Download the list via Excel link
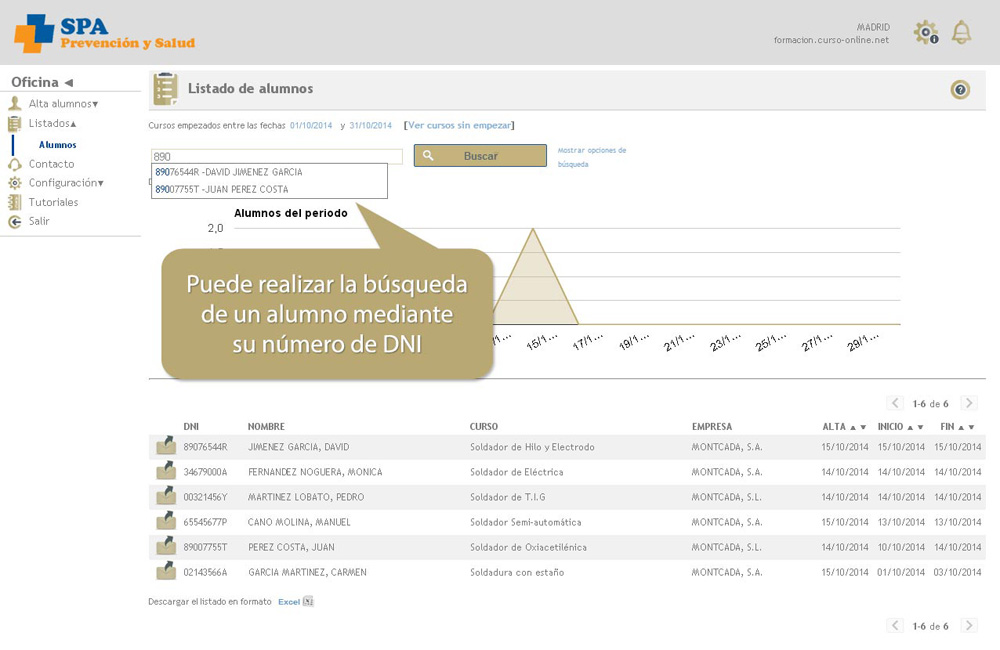The height and width of the screenshot is (650, 1000). [x=289, y=602]
